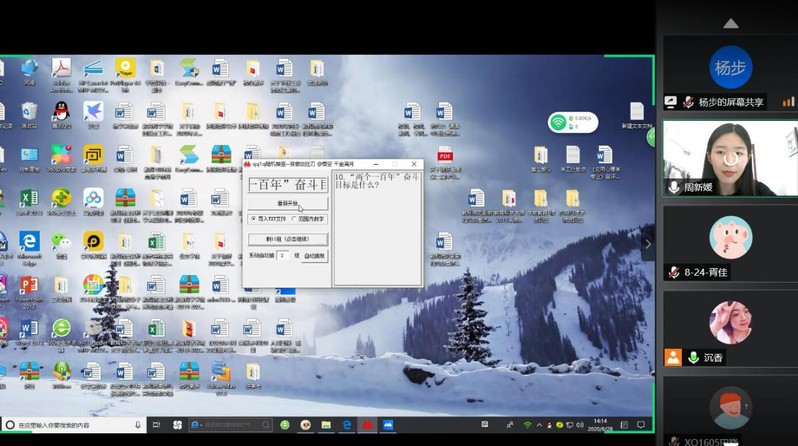Click the 自动抽取 button
Image resolution: width=798 pixels, height=446 pixels.
314,256
